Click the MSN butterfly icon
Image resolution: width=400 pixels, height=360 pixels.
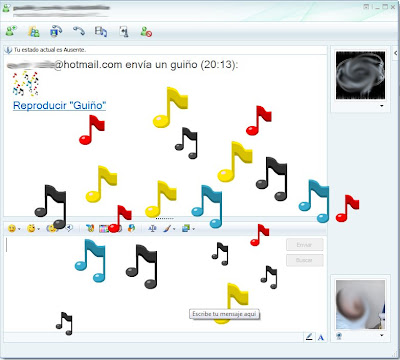coord(132,228)
